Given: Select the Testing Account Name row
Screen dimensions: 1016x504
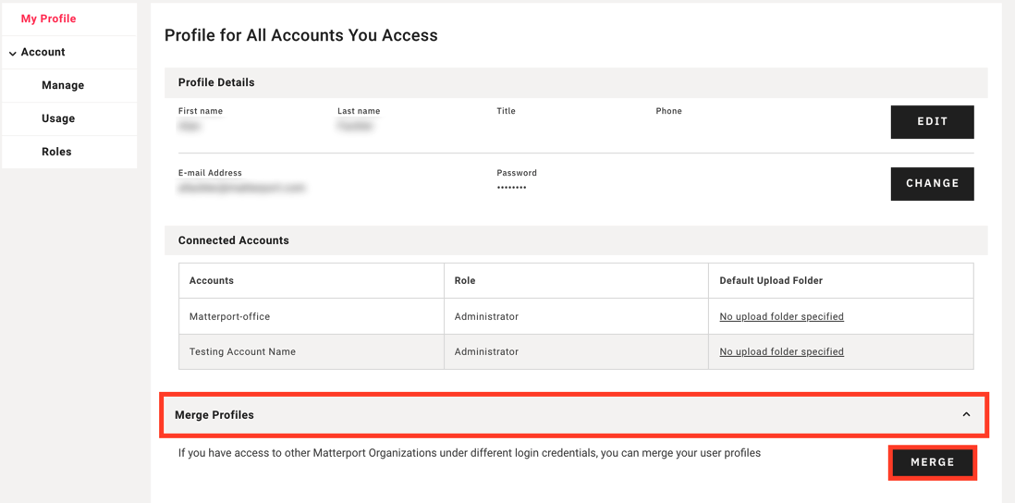Looking at the screenshot, I should point(243,352).
